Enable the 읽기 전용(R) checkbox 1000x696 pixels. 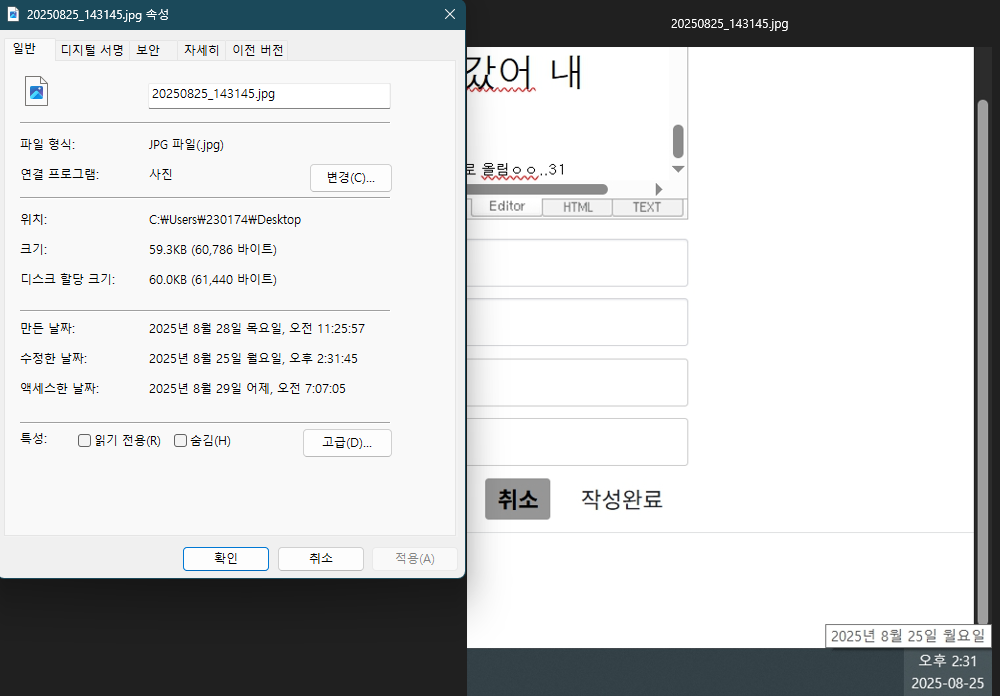(85, 441)
